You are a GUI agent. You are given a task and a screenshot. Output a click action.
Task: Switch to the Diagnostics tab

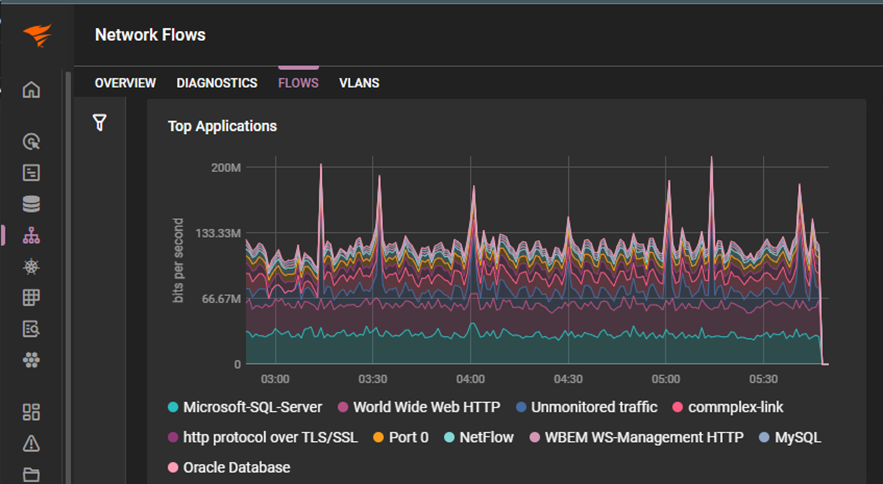pos(217,83)
